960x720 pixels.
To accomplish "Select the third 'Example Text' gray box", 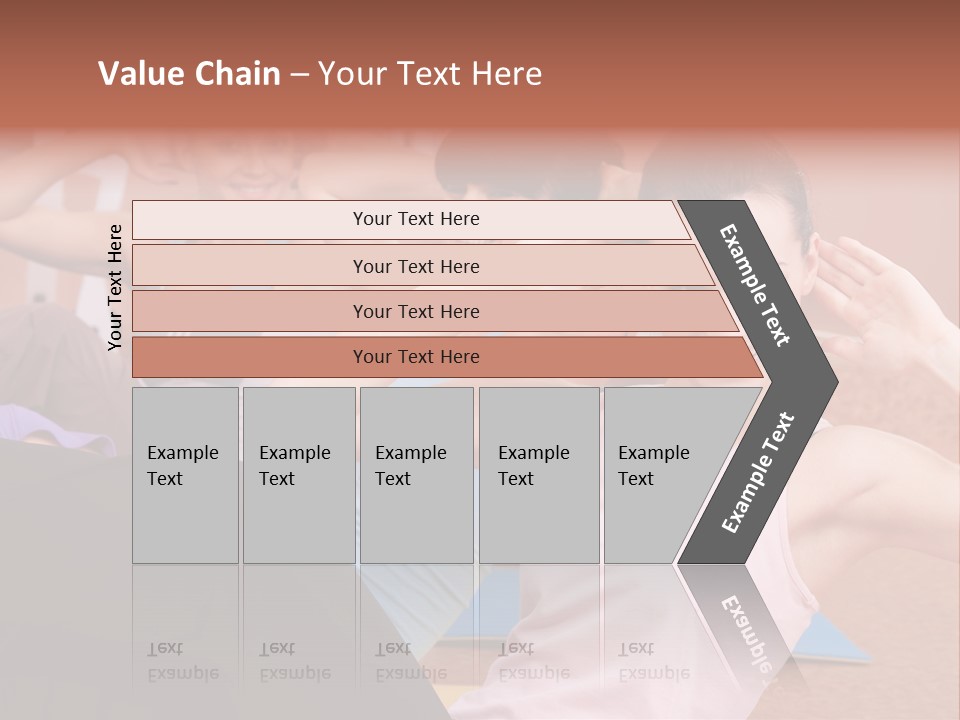I will 416,475.
